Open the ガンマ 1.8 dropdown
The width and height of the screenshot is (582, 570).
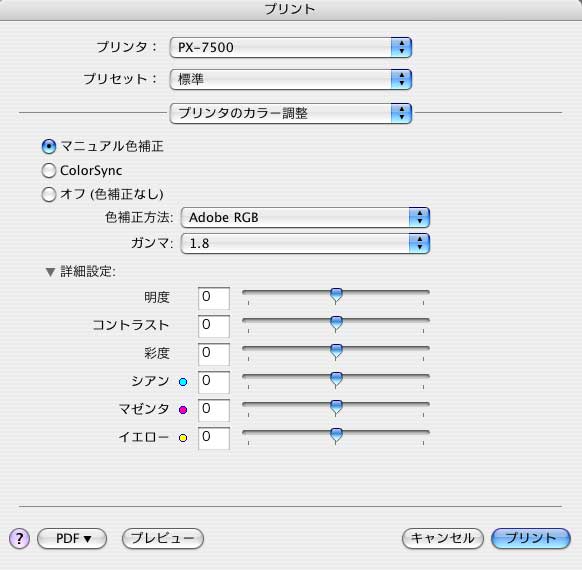[x=305, y=243]
